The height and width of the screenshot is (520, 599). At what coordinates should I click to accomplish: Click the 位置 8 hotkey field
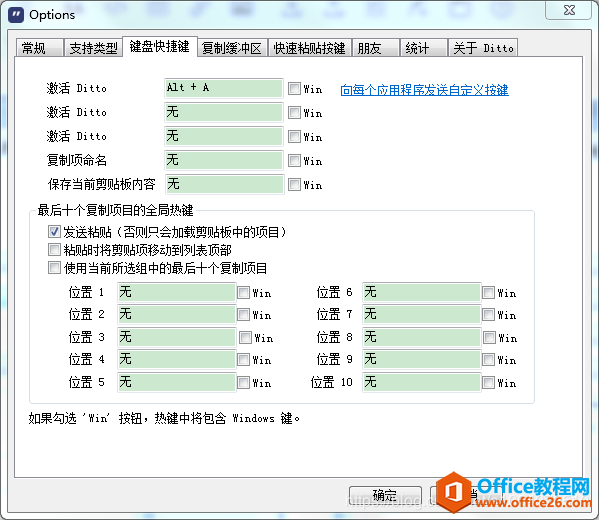(x=421, y=337)
